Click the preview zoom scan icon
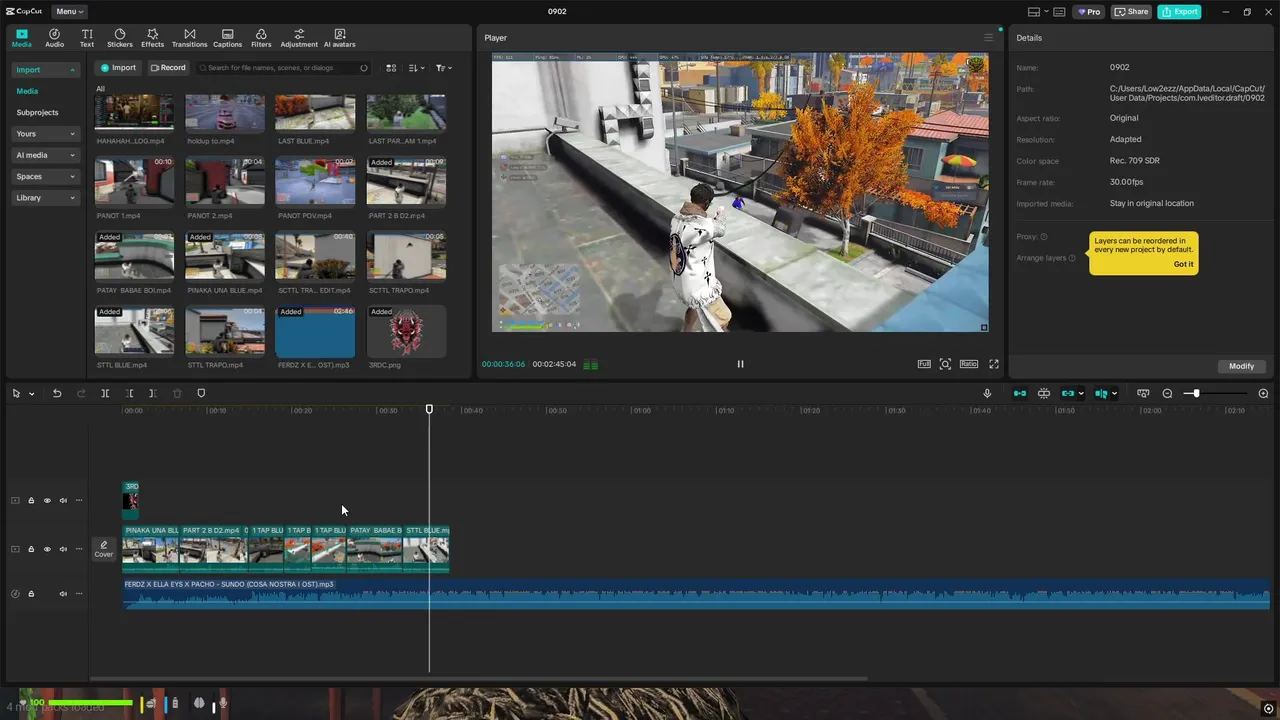This screenshot has height=720, width=1280. (x=945, y=364)
